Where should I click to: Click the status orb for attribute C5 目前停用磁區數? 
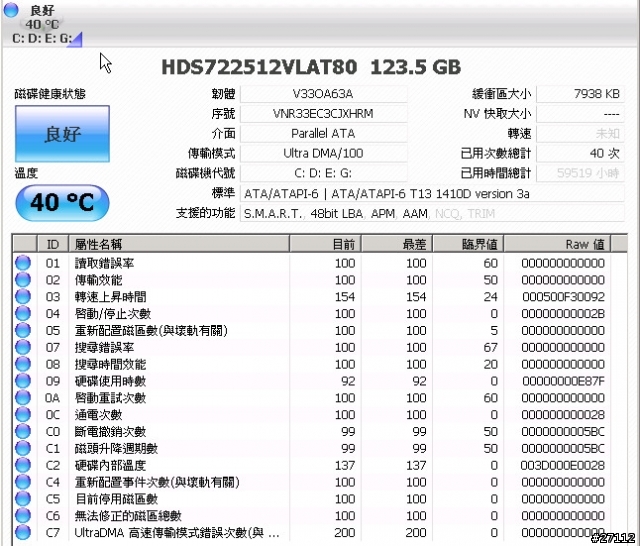[23, 499]
